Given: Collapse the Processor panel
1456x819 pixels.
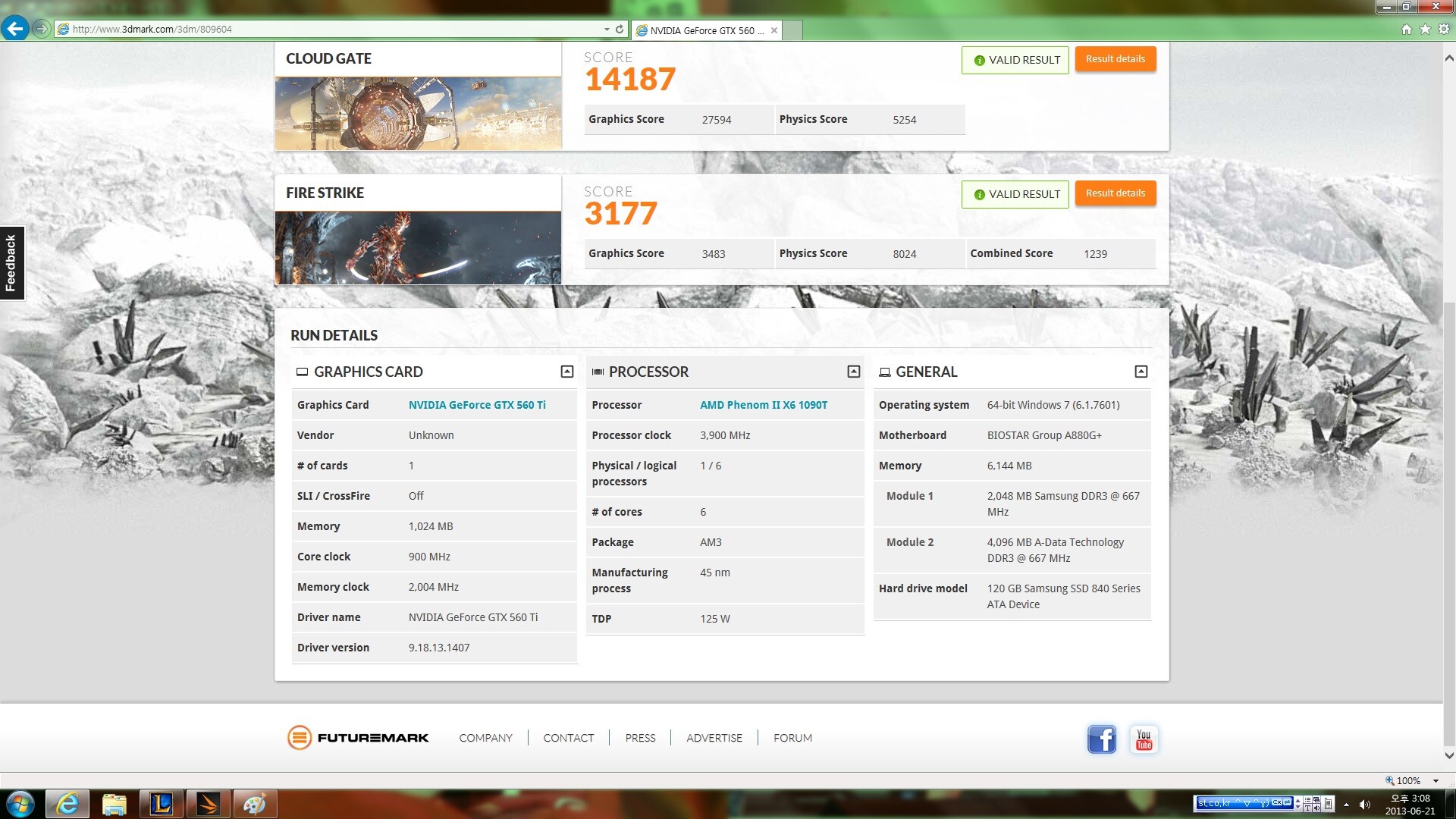Looking at the screenshot, I should (x=853, y=372).
